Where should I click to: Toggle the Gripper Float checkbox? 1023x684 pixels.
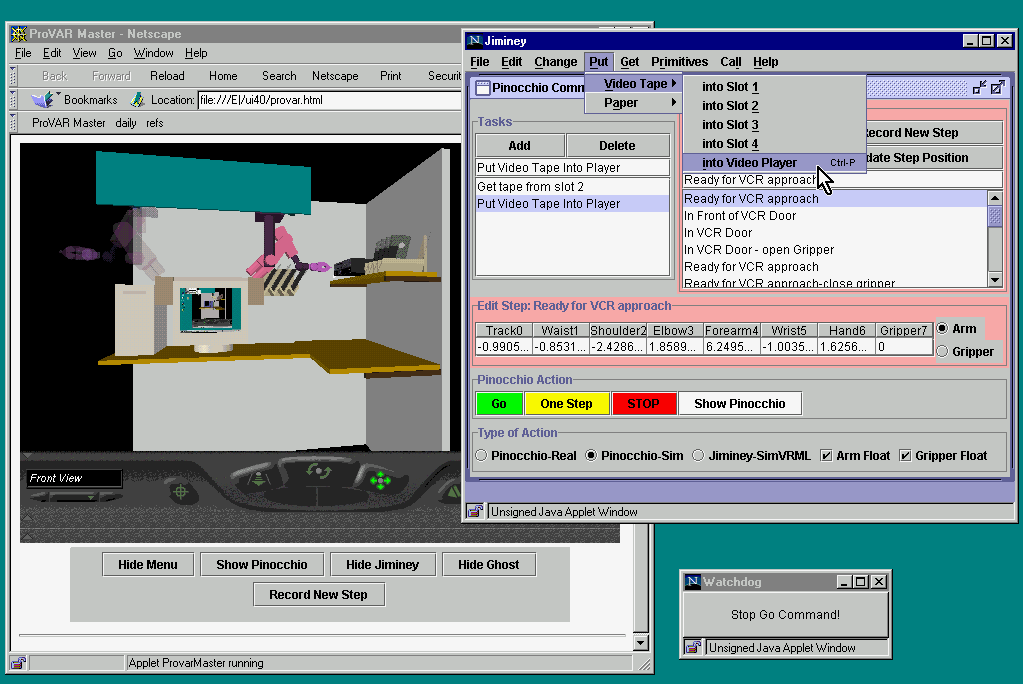(x=905, y=456)
